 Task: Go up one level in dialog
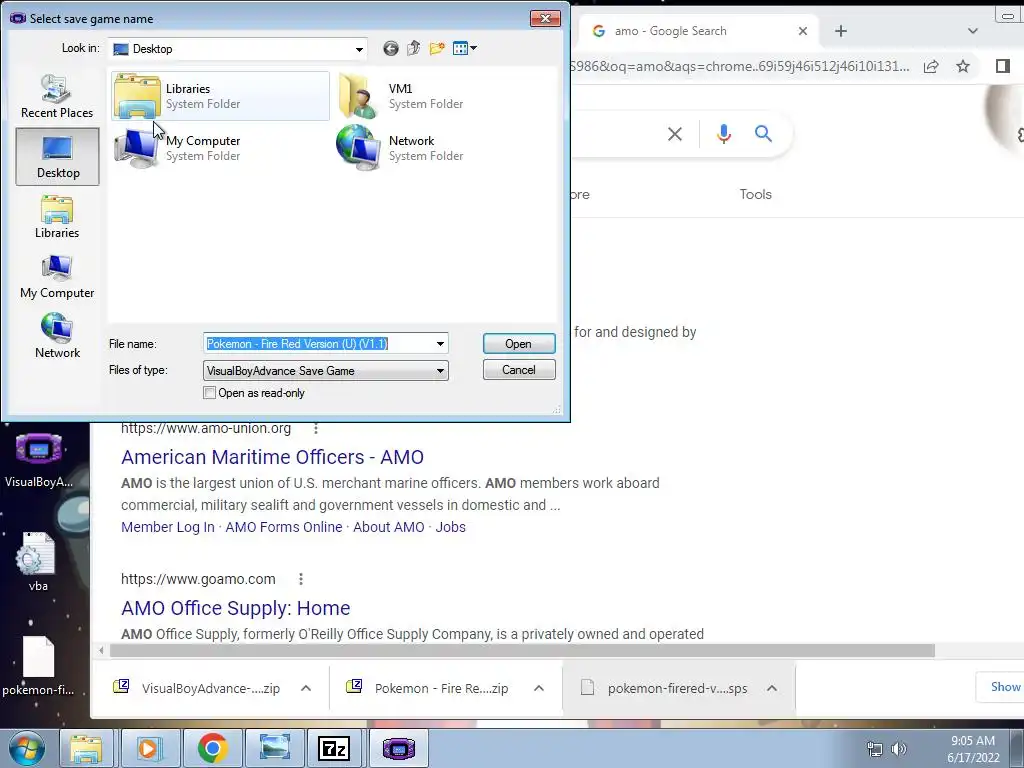(413, 48)
